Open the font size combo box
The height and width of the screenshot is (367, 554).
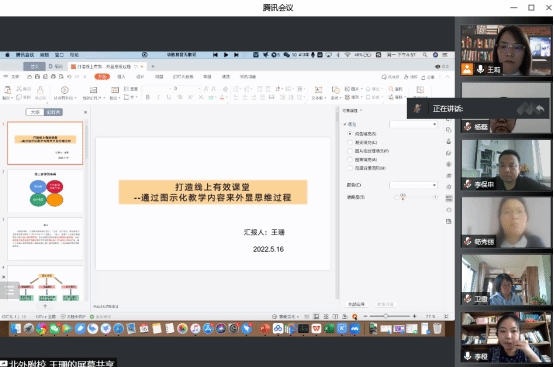click(x=187, y=89)
